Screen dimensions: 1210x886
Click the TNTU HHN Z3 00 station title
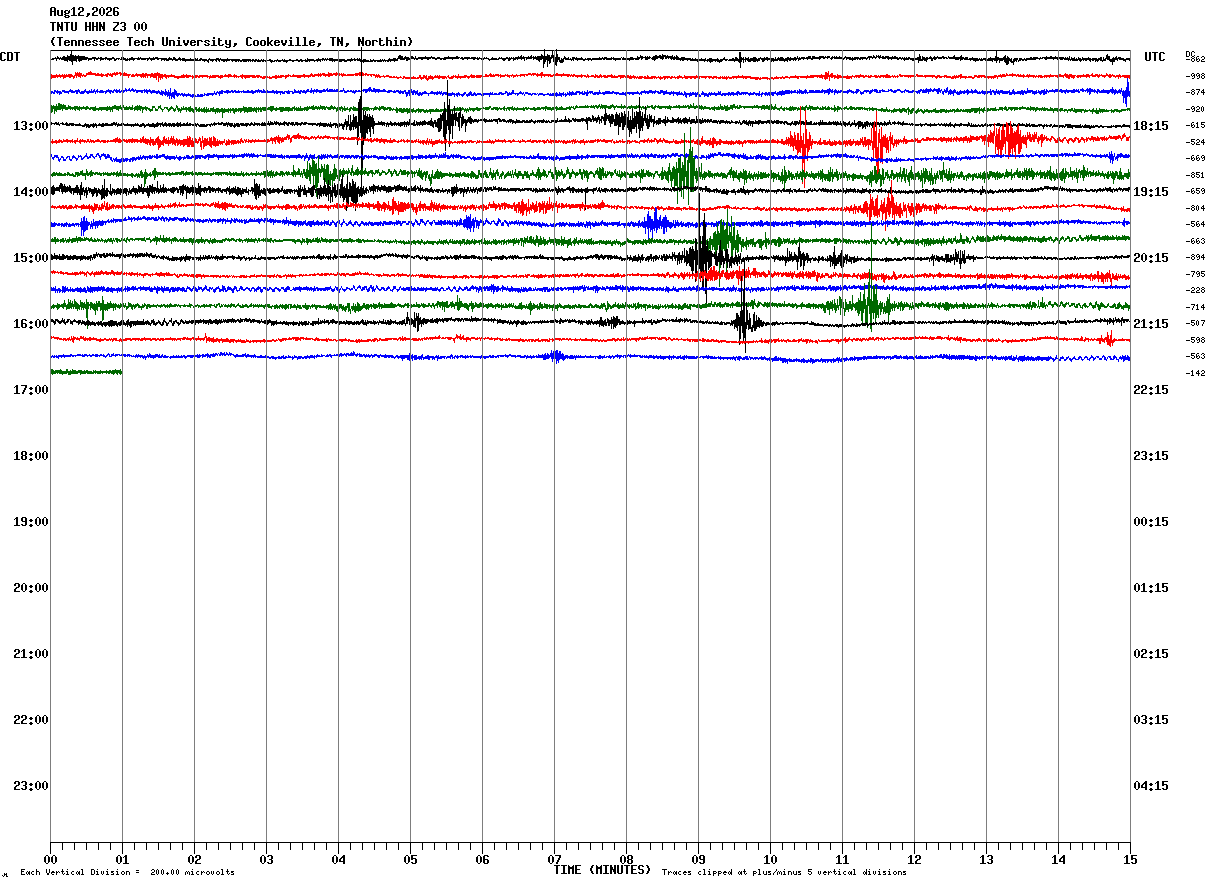coord(98,27)
